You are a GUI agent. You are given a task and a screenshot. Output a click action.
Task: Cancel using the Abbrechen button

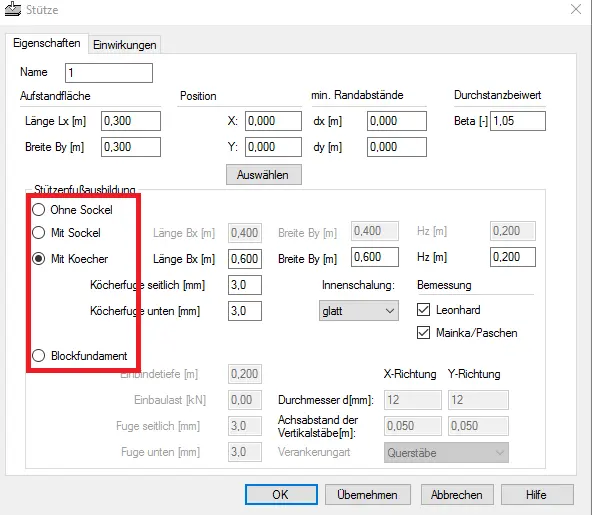[x=457, y=495]
